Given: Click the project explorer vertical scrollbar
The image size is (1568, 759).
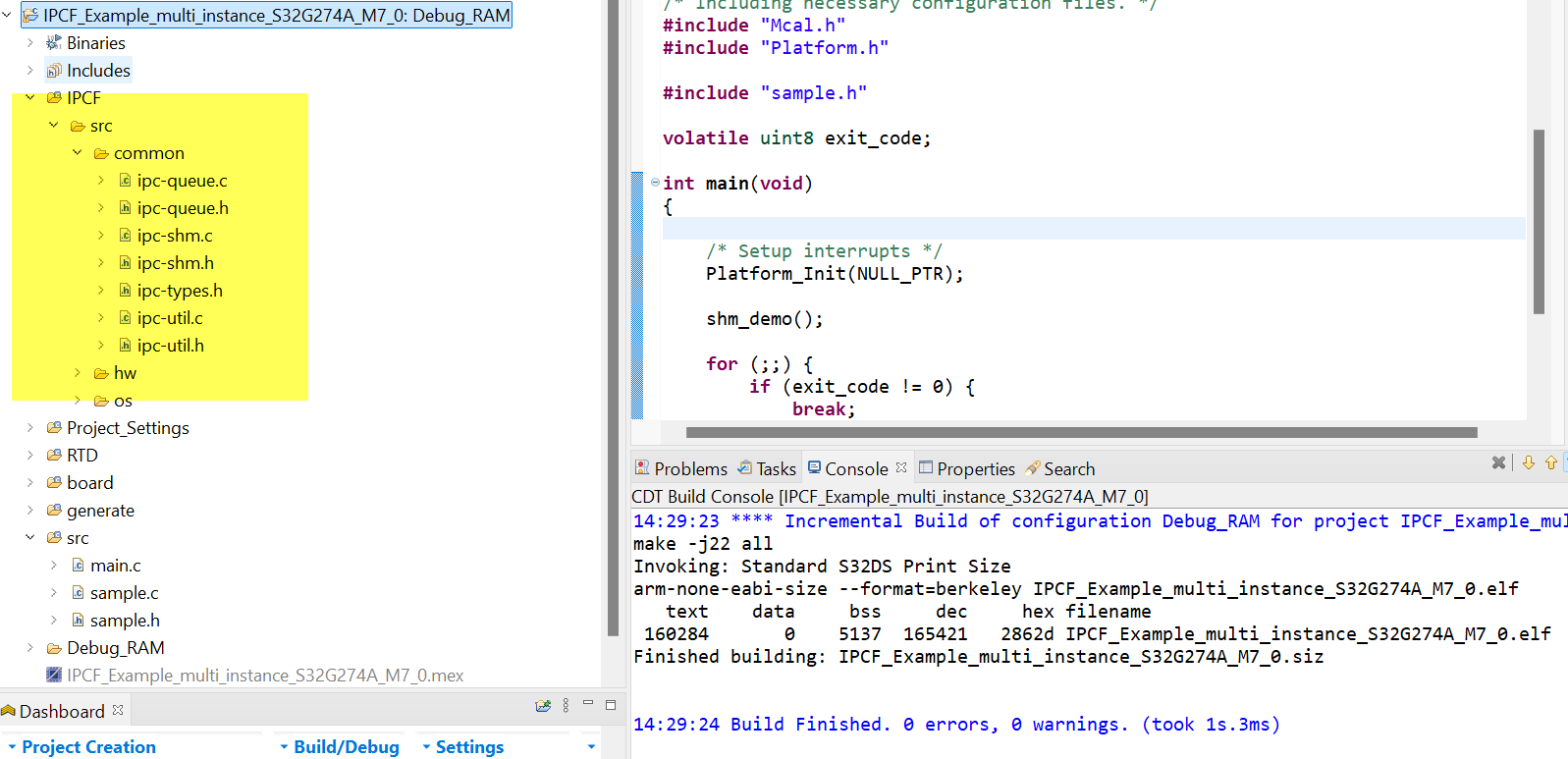Looking at the screenshot, I should point(613,318).
